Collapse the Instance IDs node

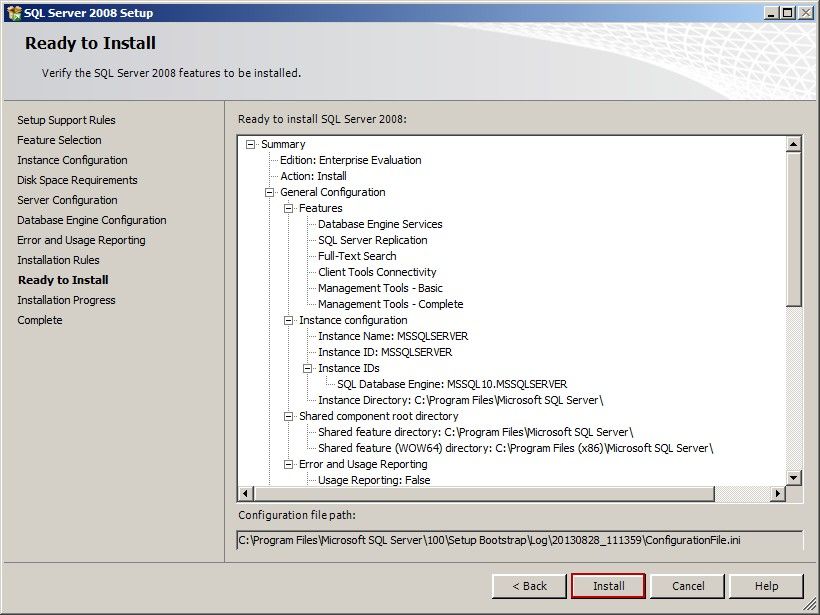[x=308, y=369]
